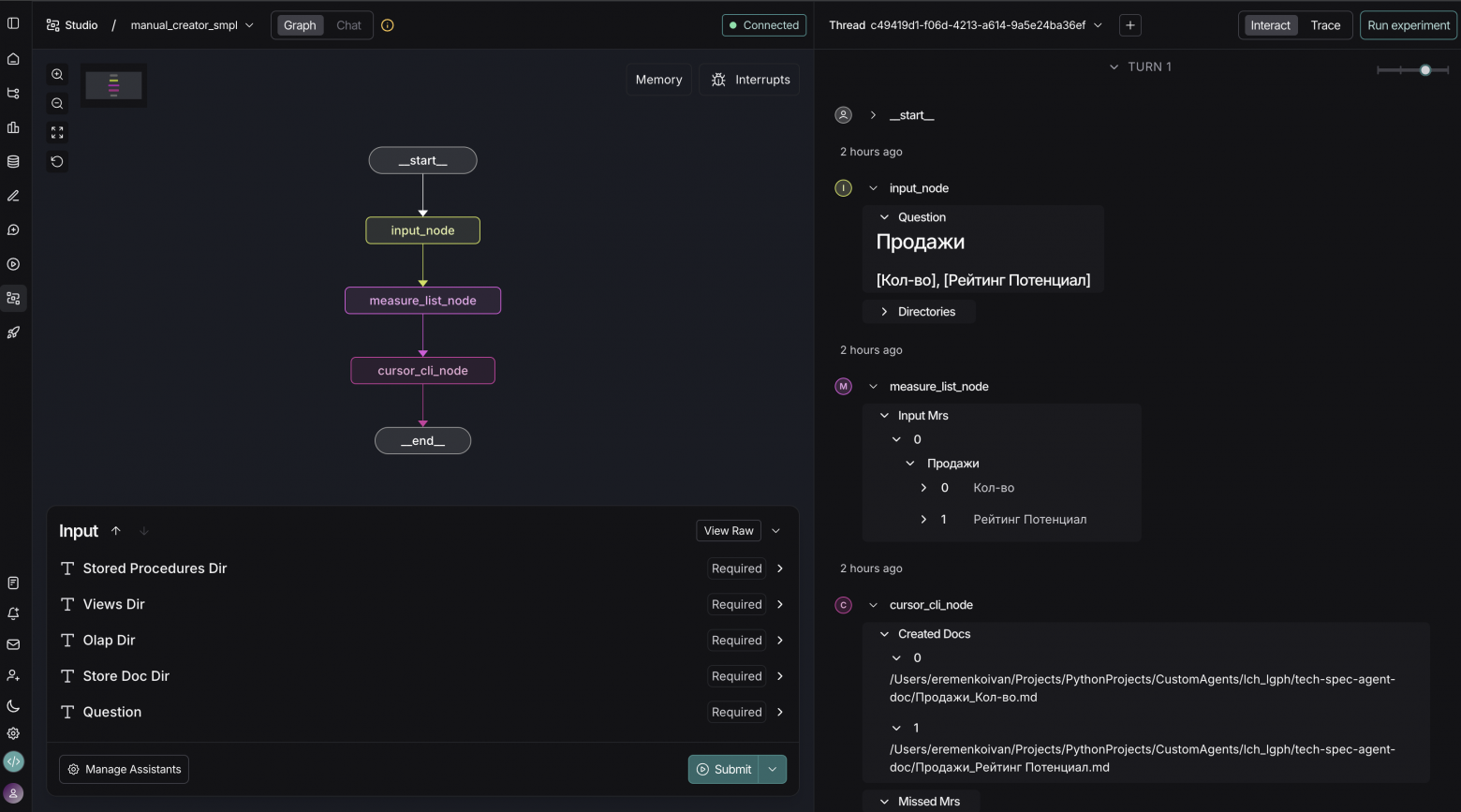Screen dimensions: 1461x812
Task: Click the info icon next to Chat
Action: tap(388, 25)
